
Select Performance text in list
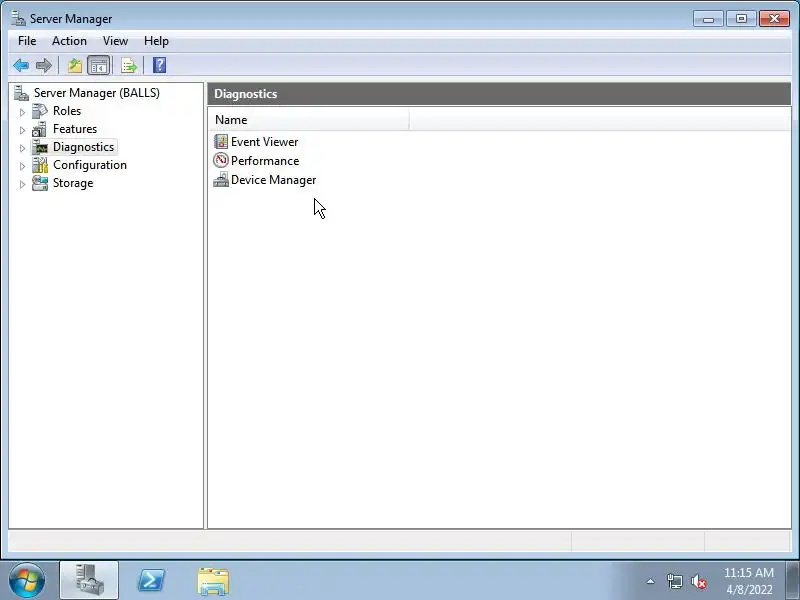coord(265,161)
